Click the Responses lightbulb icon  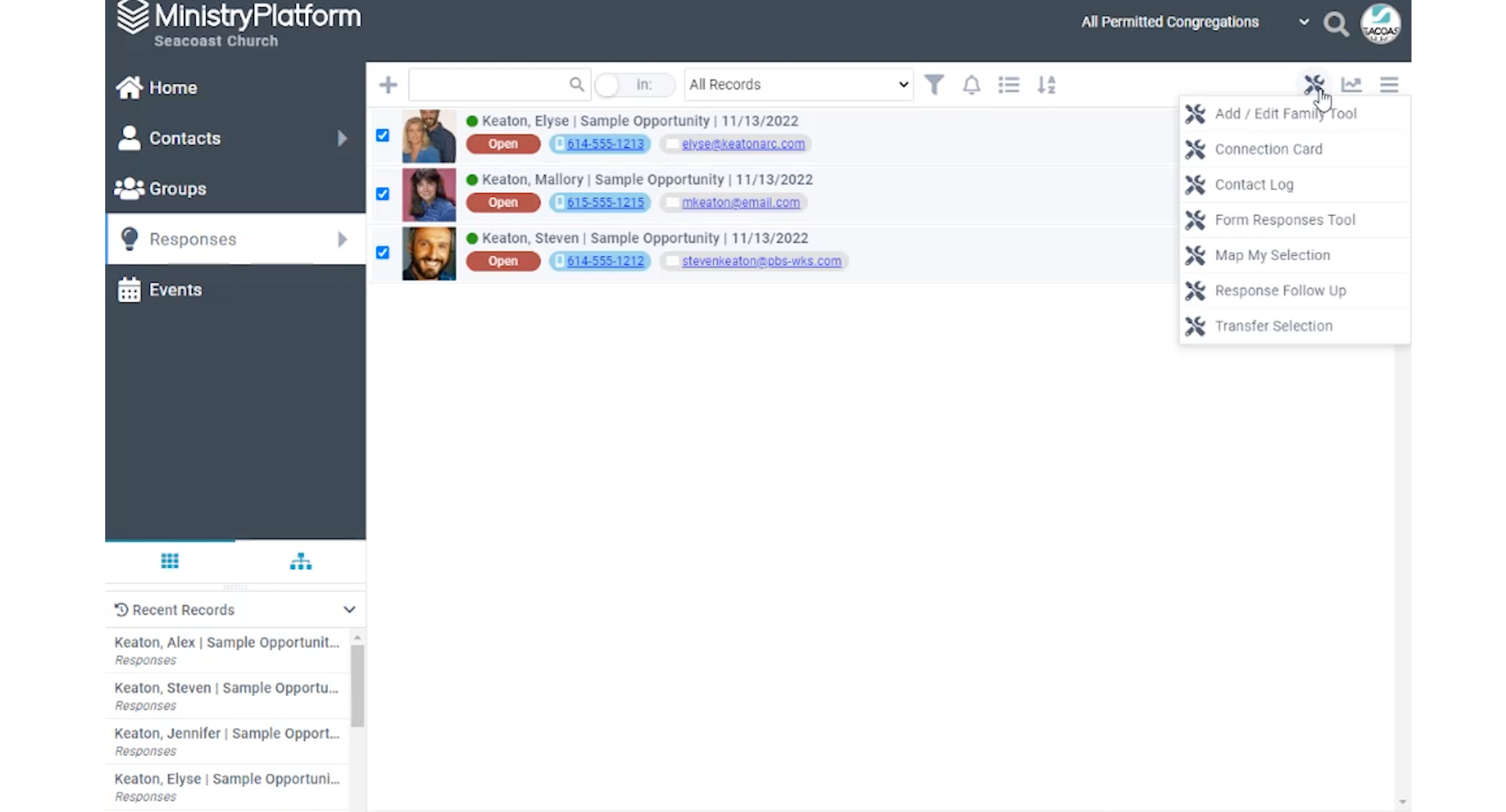click(x=129, y=239)
